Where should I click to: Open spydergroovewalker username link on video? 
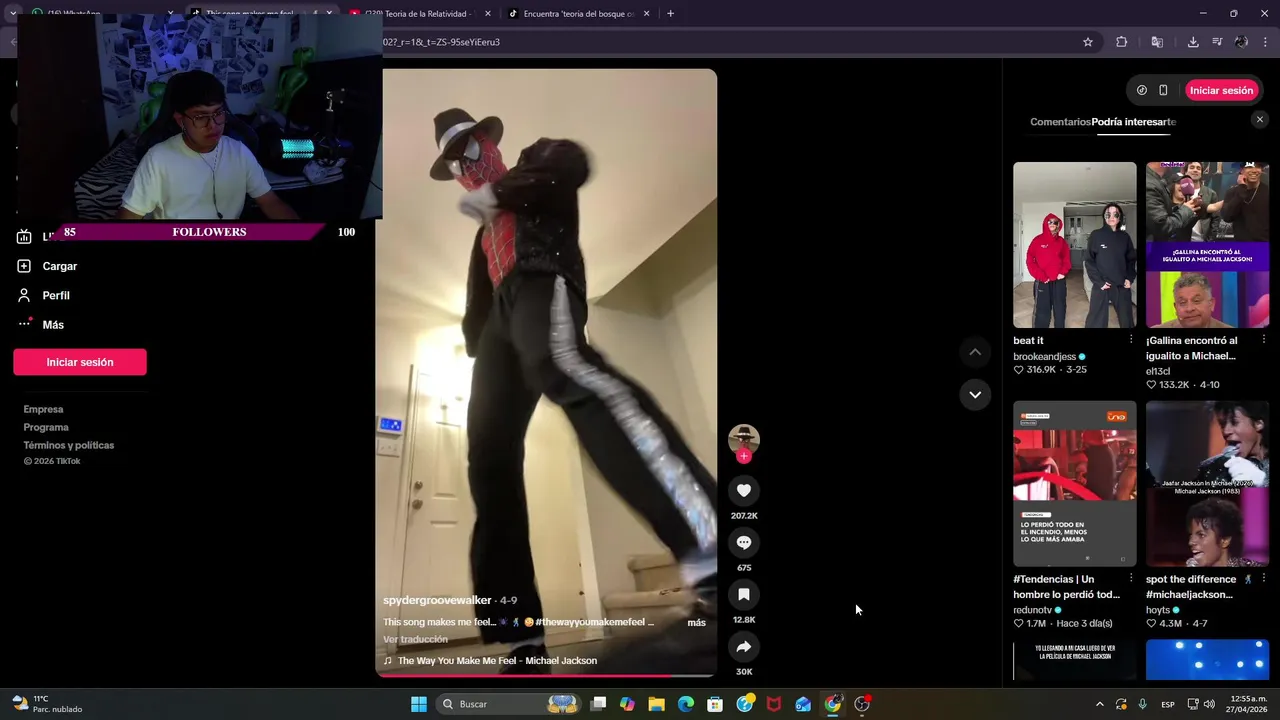point(437,600)
